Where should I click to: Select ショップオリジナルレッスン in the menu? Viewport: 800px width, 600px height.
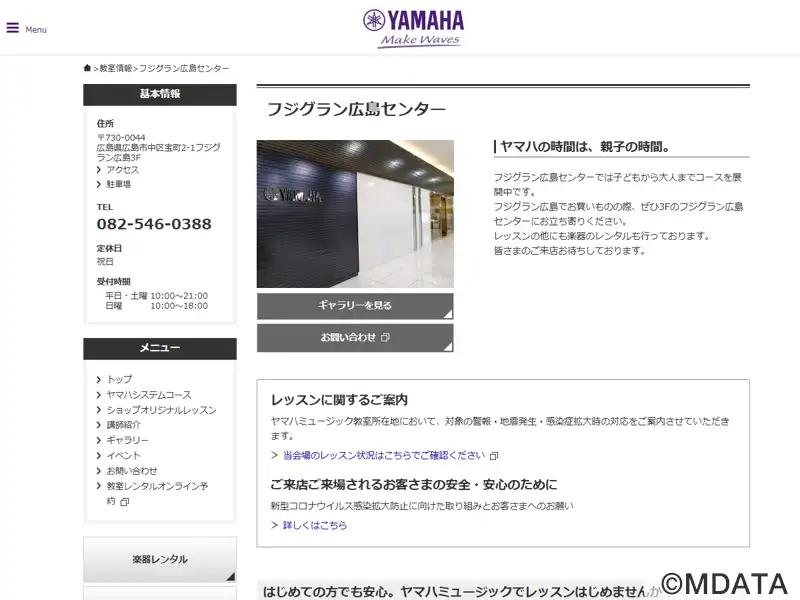(161, 410)
